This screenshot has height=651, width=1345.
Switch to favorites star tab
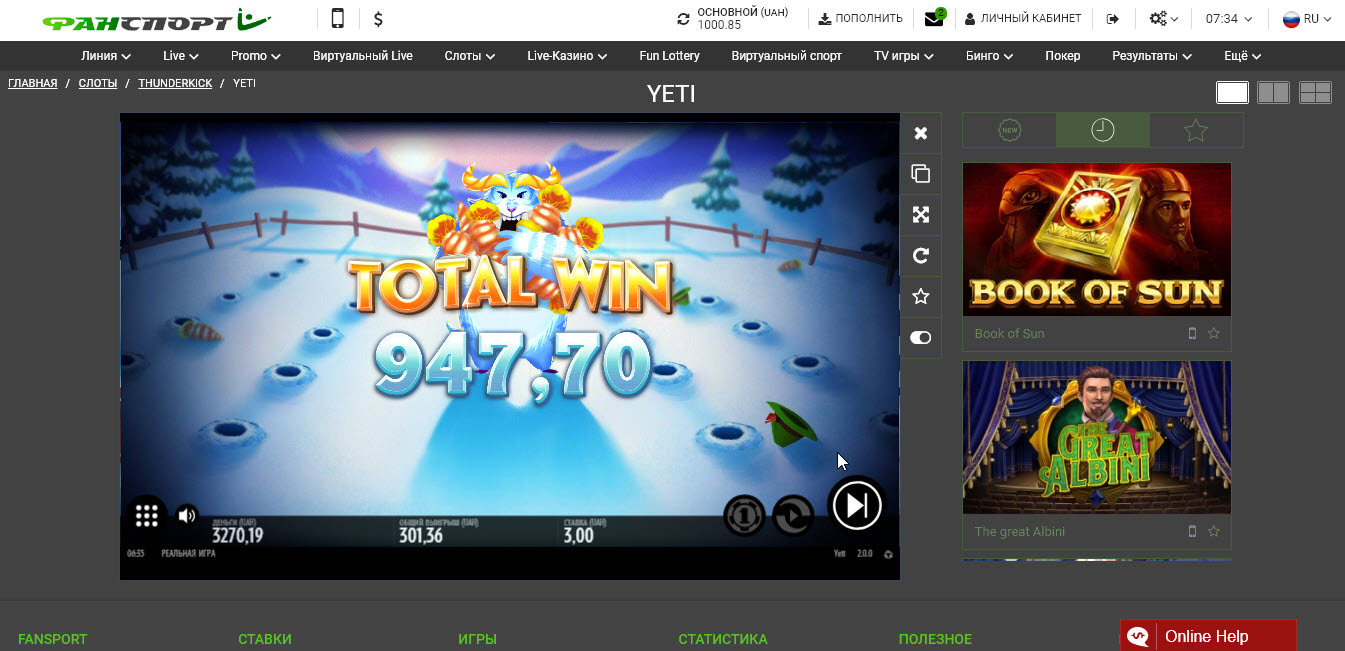(x=1196, y=130)
